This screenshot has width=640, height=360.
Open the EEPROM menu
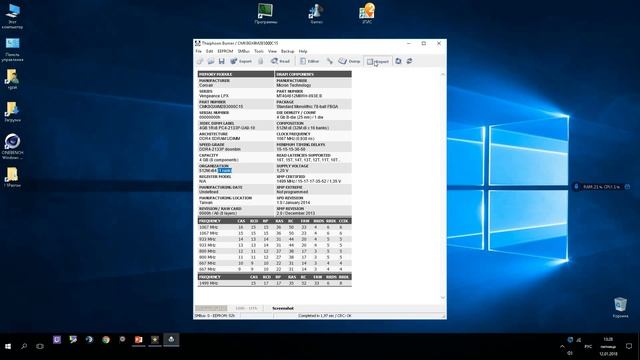[225, 51]
